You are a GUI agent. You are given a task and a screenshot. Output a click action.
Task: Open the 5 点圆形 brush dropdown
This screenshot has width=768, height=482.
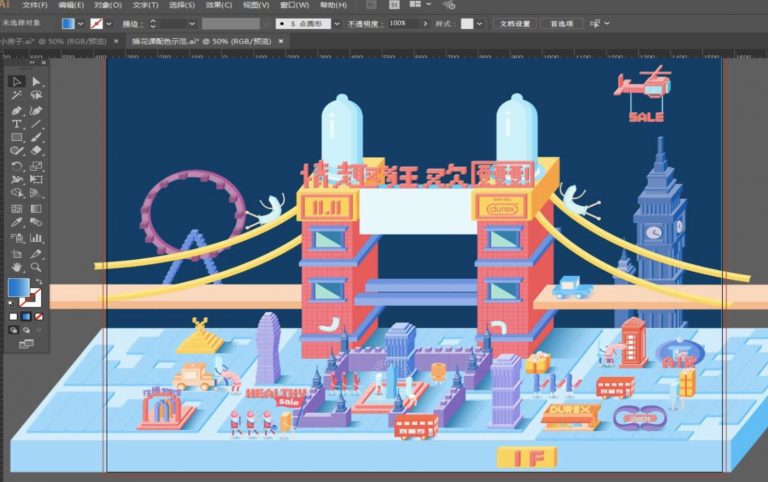click(336, 24)
